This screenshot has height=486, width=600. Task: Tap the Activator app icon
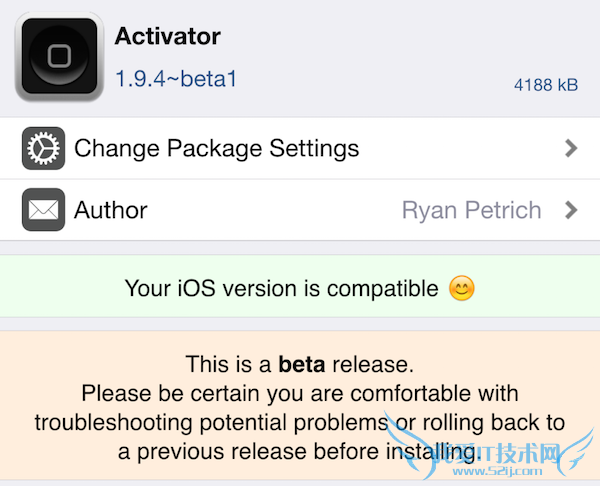click(59, 55)
